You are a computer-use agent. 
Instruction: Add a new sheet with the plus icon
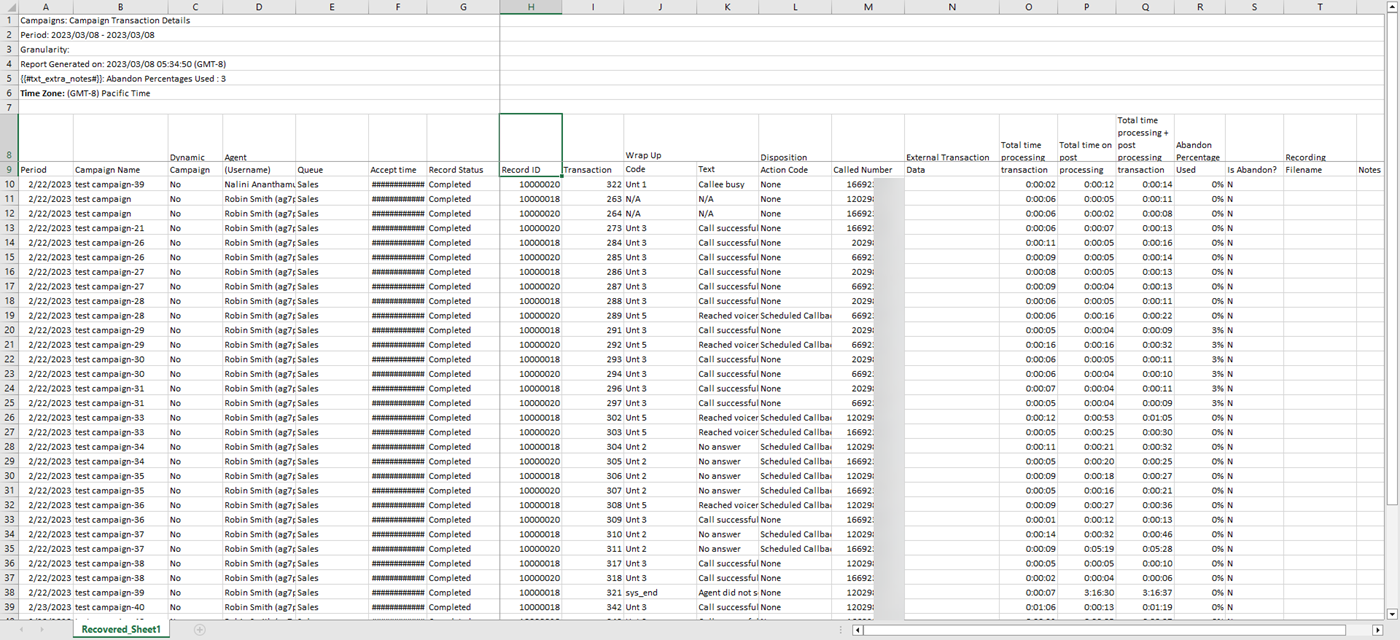[200, 630]
